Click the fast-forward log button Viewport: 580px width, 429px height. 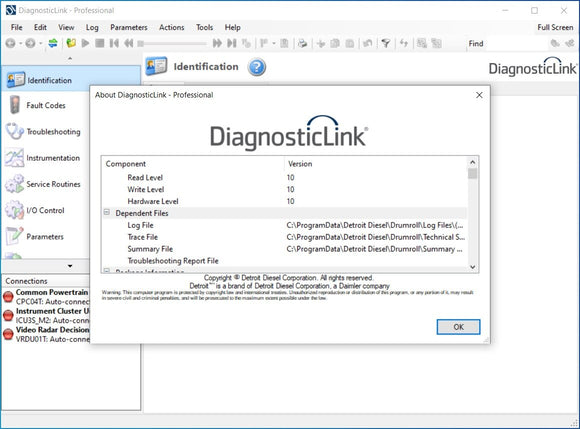point(217,43)
